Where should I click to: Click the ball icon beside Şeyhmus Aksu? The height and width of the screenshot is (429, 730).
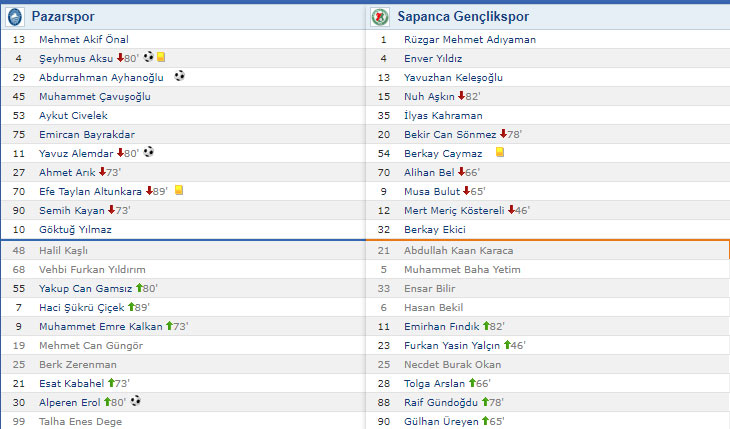coord(148,58)
